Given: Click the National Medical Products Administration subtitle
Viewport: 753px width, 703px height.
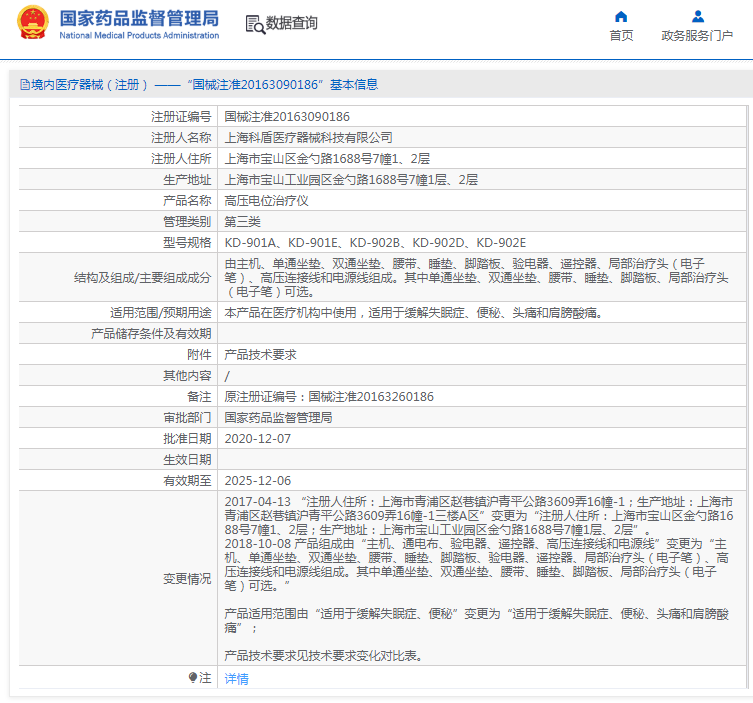Looking at the screenshot, I should [x=139, y=36].
